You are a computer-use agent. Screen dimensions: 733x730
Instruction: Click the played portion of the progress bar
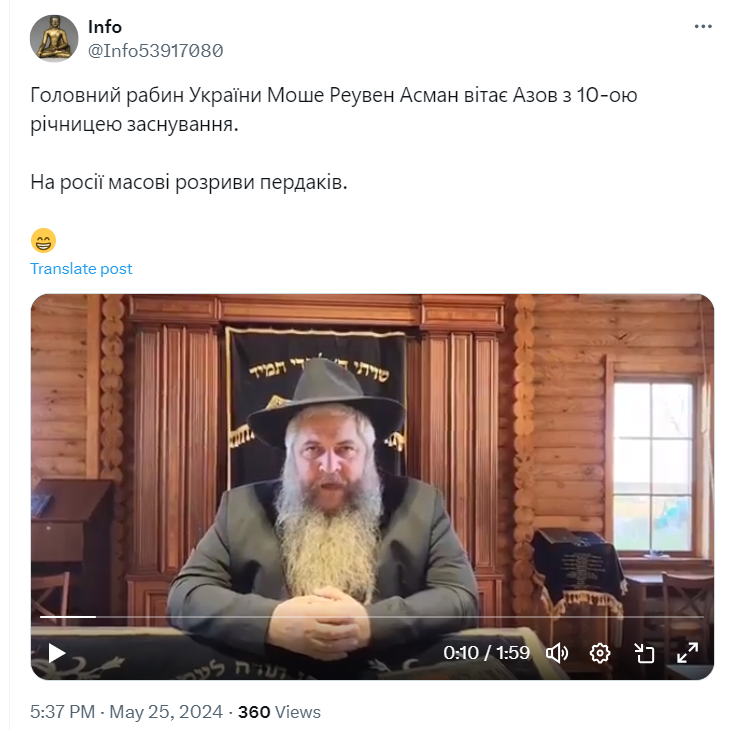68,617
